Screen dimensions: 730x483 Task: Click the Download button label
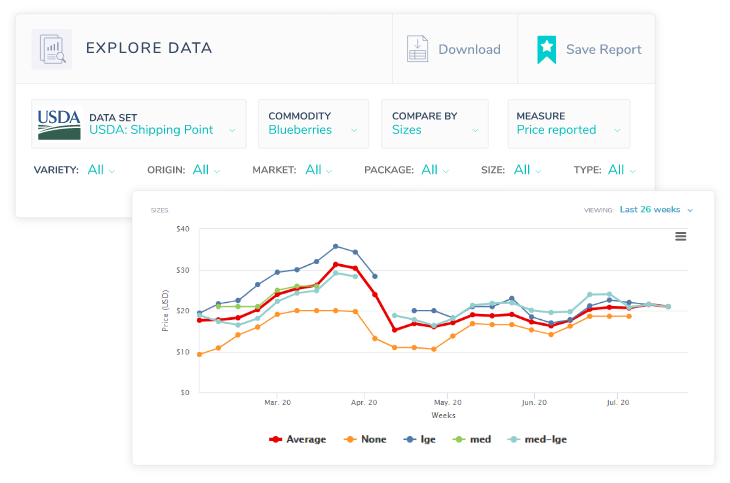[x=469, y=49]
